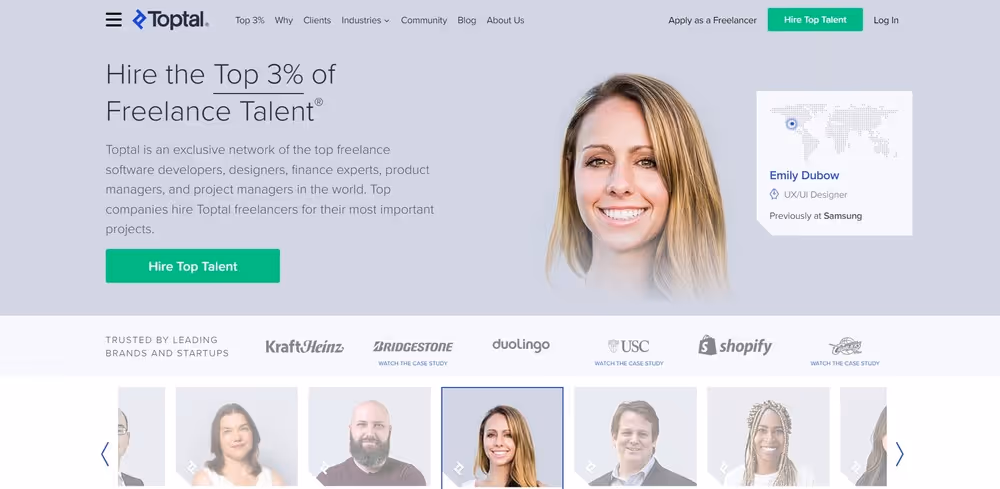Click the KraftHeinz brand logo

304,346
